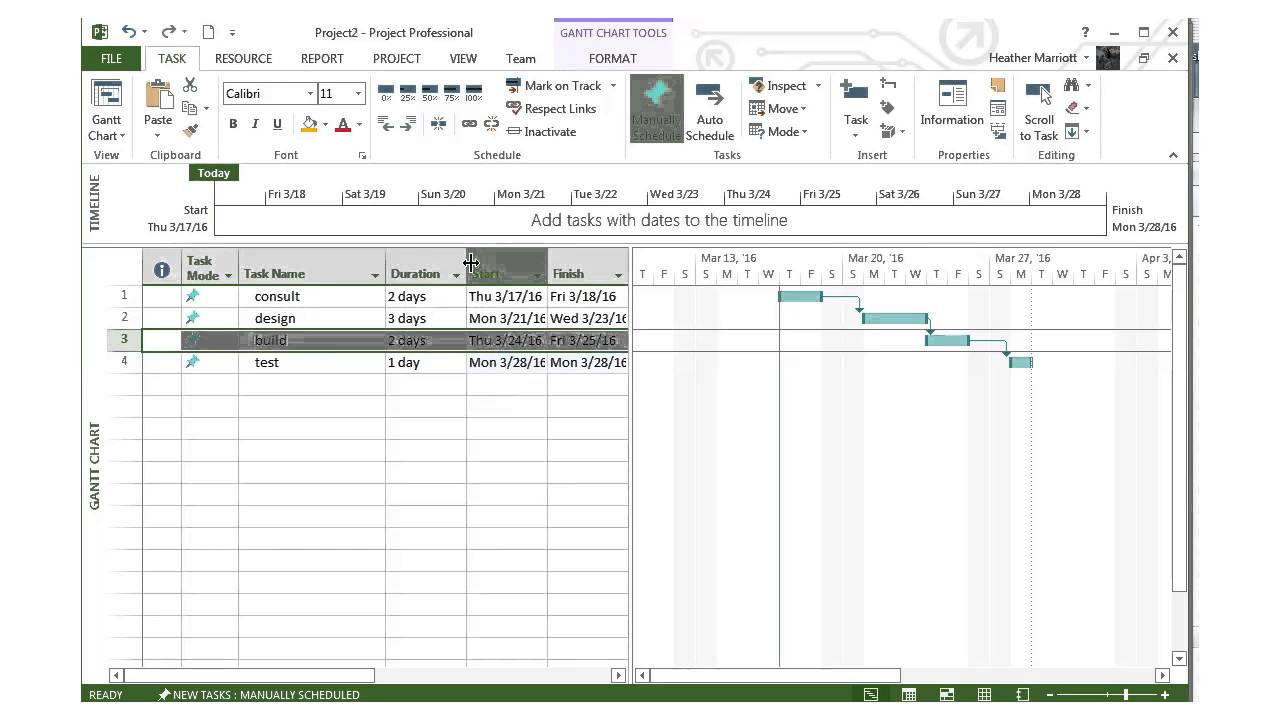This screenshot has height=720, width=1280.
Task: Click the Undo arrow in quick access
Action: (x=129, y=32)
